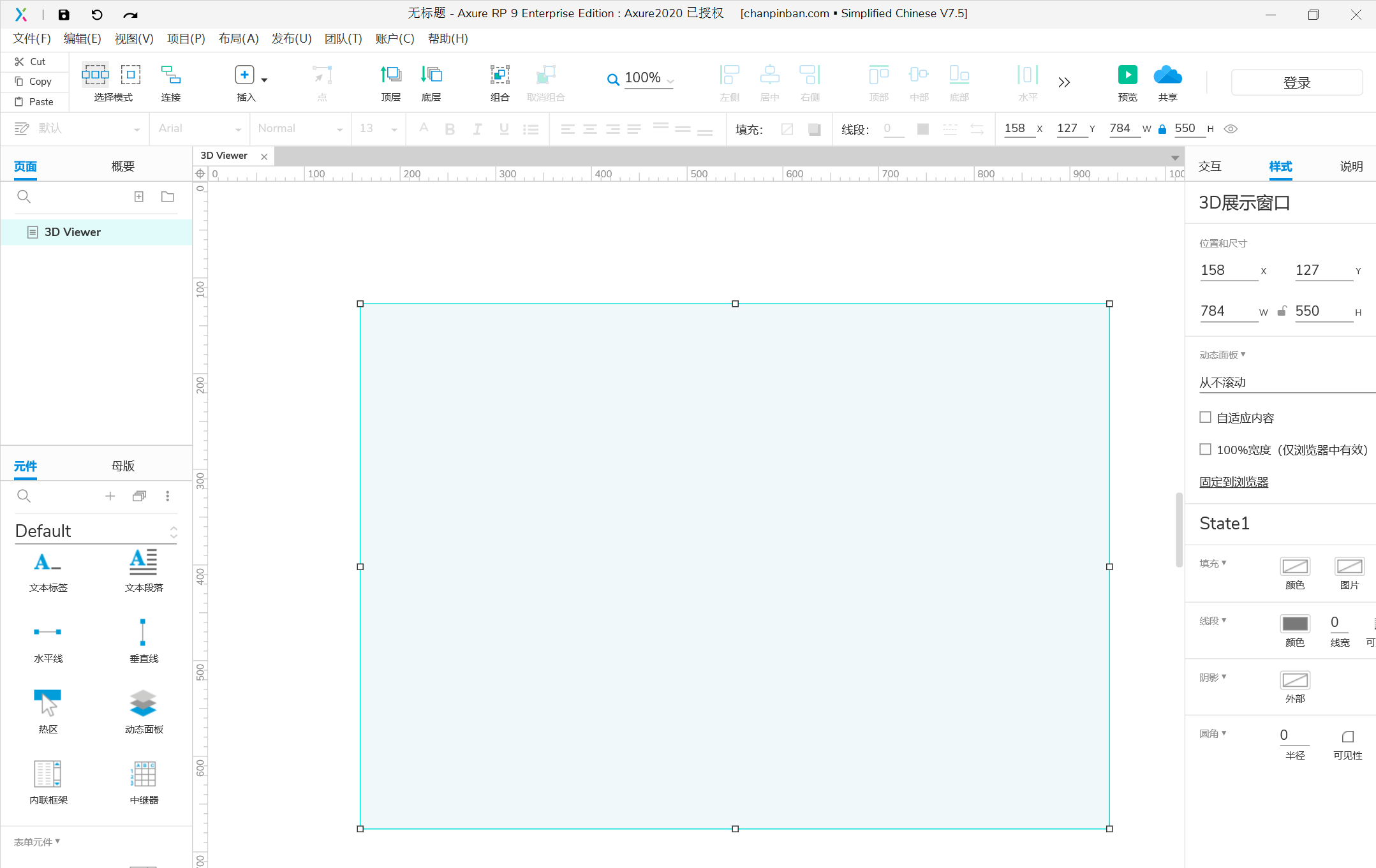1376x868 pixels.
Task: Click the 固定到浏览器 link
Action: (x=1233, y=482)
